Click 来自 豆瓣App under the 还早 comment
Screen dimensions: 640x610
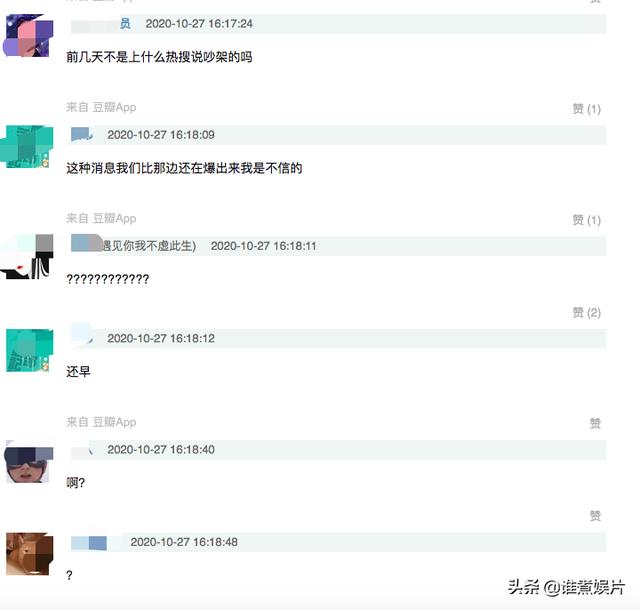[x=101, y=422]
